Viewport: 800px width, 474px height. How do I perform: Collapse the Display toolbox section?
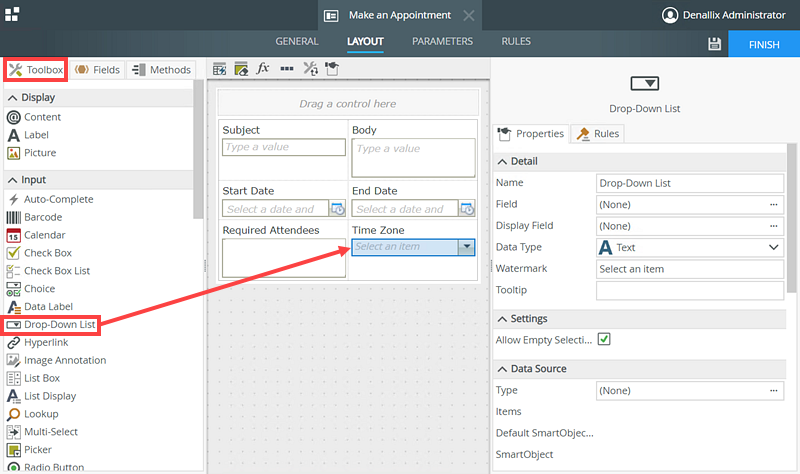[x=12, y=98]
